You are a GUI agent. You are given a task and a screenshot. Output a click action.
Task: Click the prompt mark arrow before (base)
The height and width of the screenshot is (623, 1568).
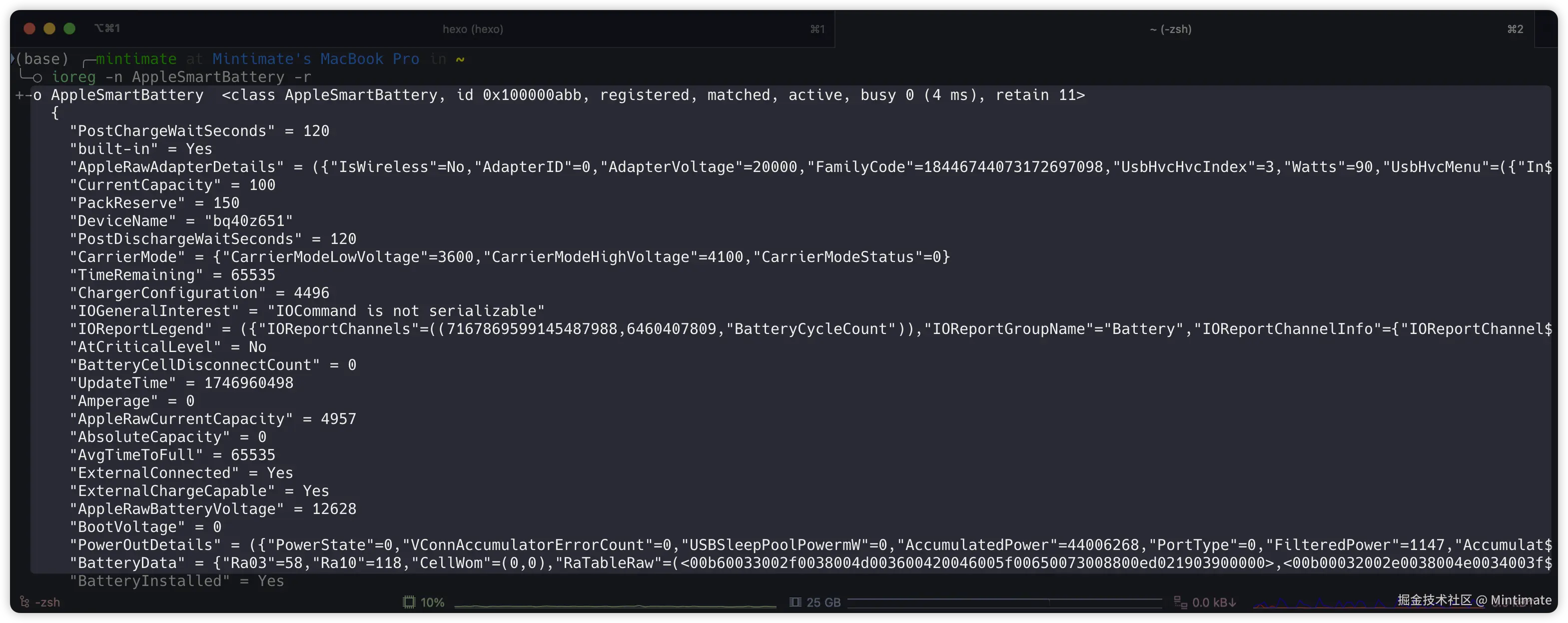tap(13, 58)
